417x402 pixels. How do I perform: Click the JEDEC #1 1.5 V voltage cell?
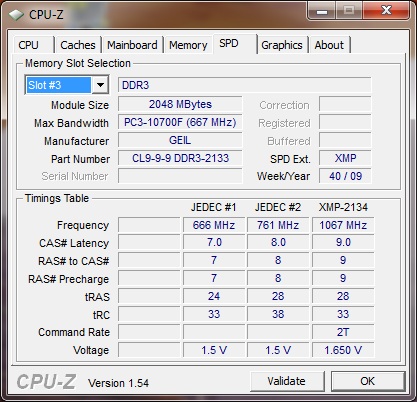214,350
